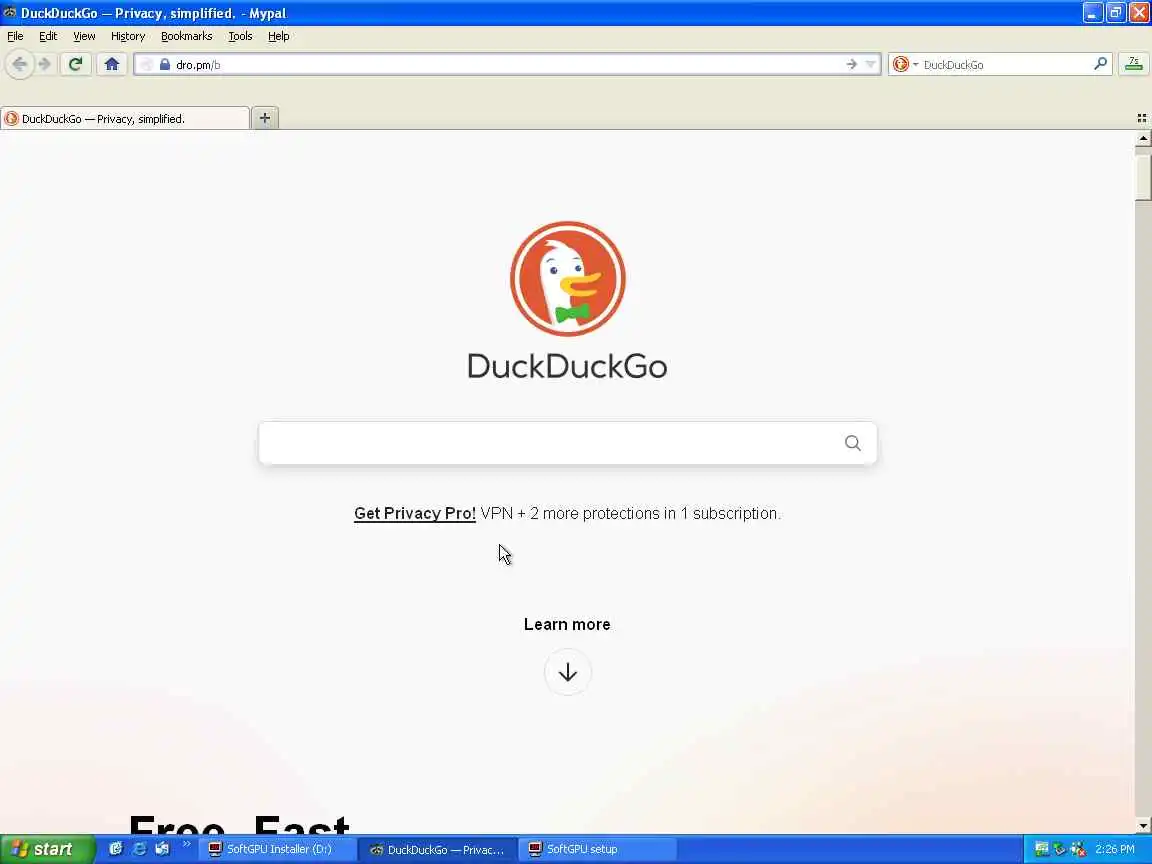Click DuckDuckGo — Privac... taskbar button
Image resolution: width=1152 pixels, height=864 pixels.
tap(436, 849)
